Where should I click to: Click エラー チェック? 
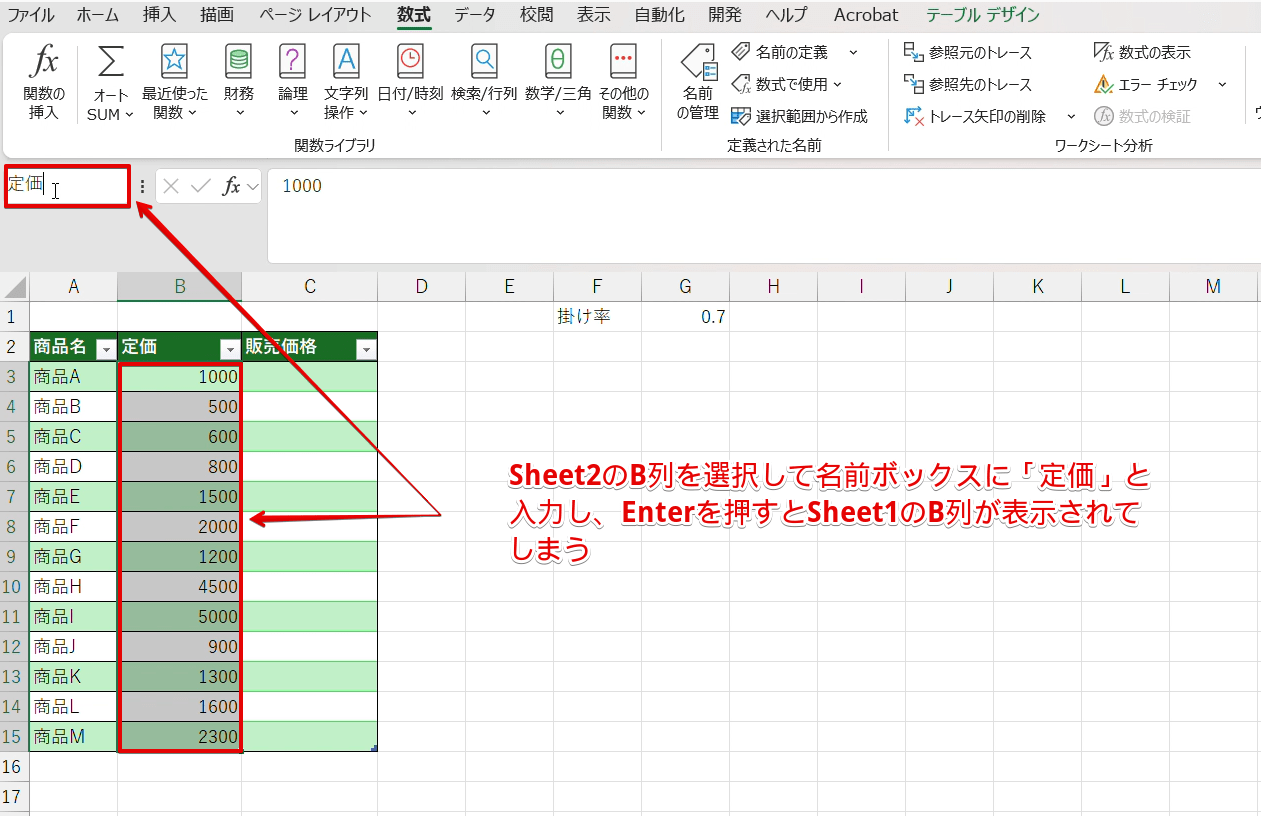click(x=1147, y=84)
